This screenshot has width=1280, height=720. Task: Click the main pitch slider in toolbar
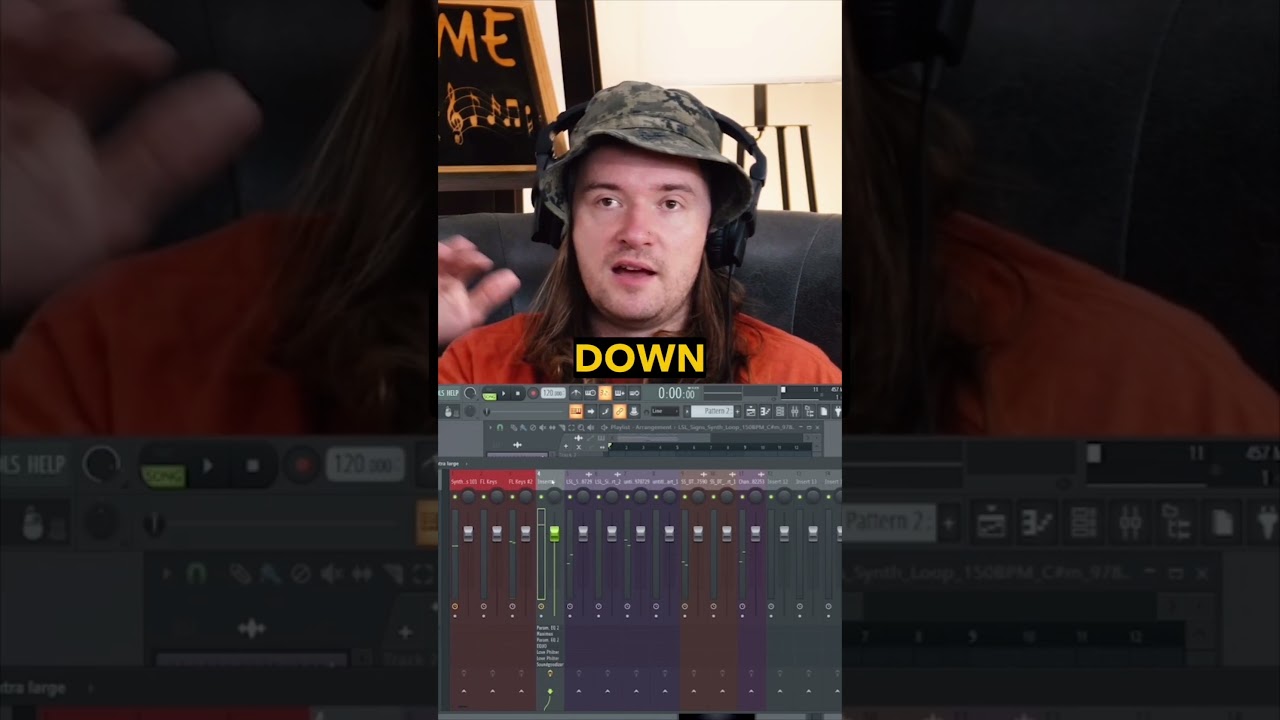pyautogui.click(x=524, y=412)
